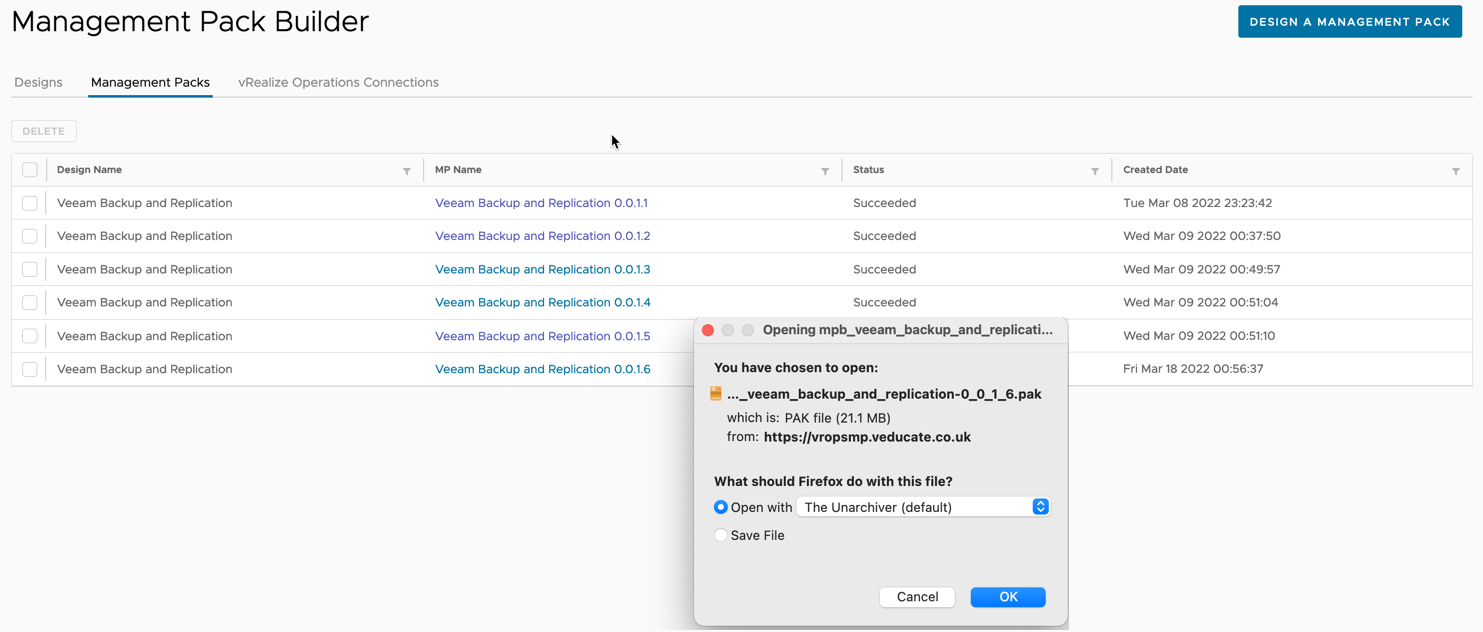Click the dialog title bar text

point(907,330)
